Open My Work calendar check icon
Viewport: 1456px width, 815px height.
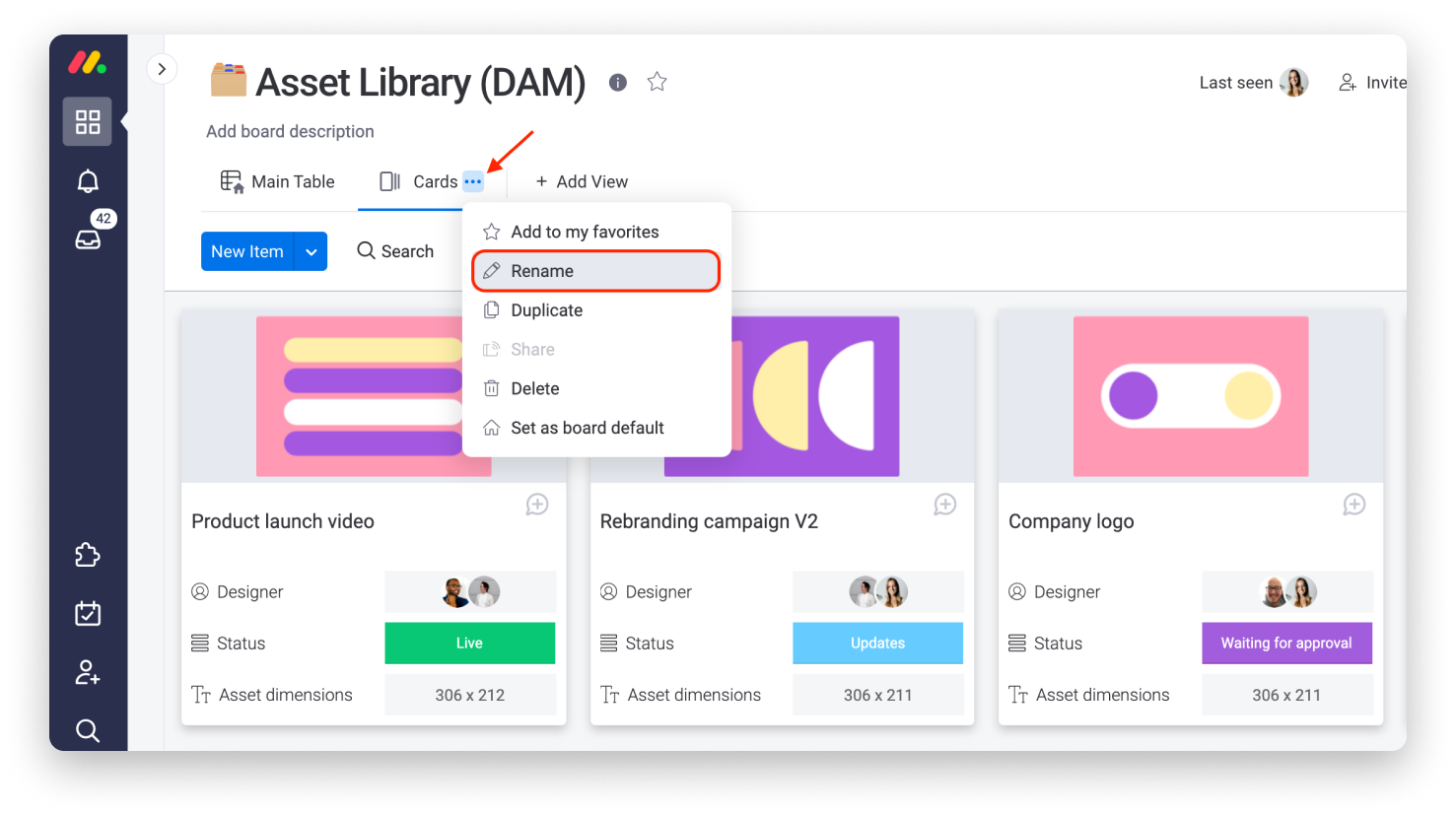click(88, 613)
